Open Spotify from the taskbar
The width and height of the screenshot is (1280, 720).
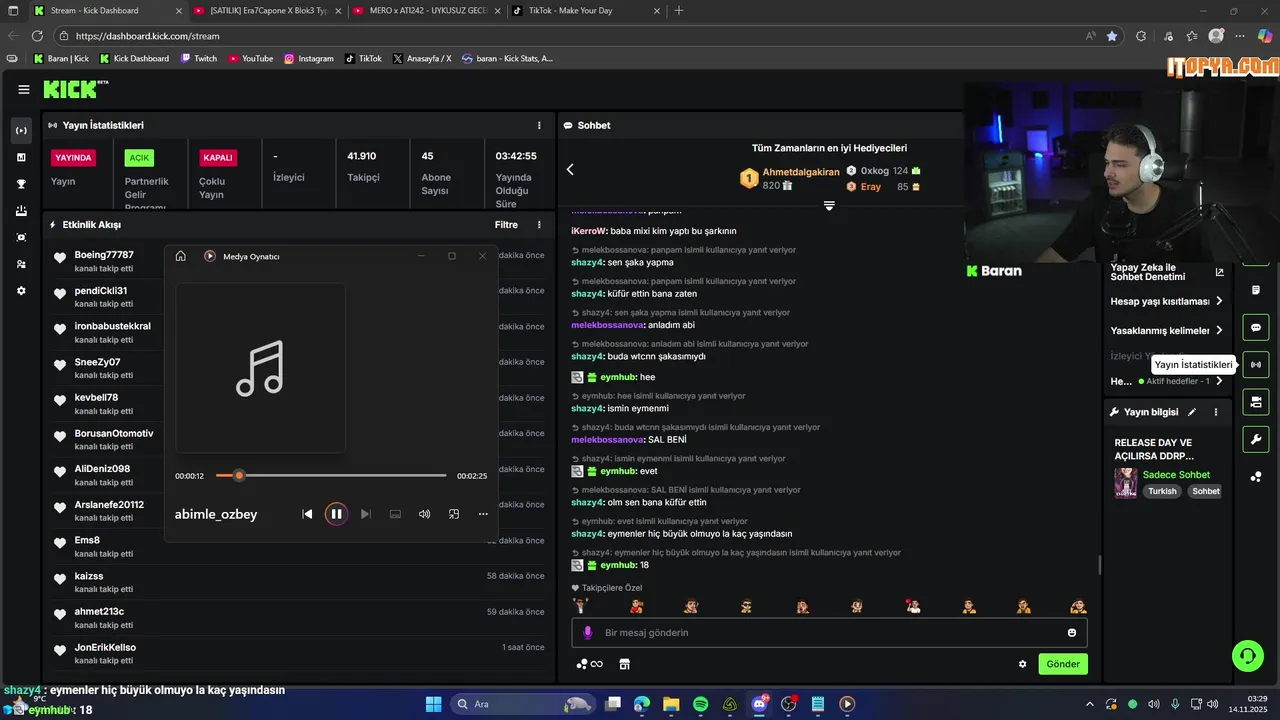tap(701, 704)
